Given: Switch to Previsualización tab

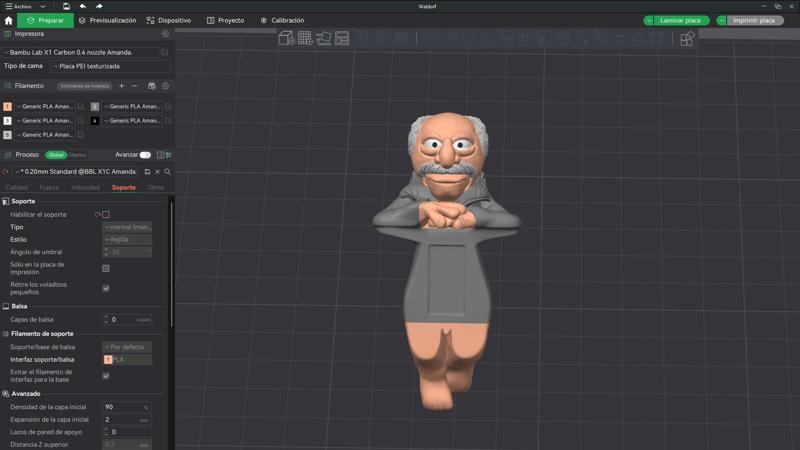Looking at the screenshot, I should click(108, 20).
